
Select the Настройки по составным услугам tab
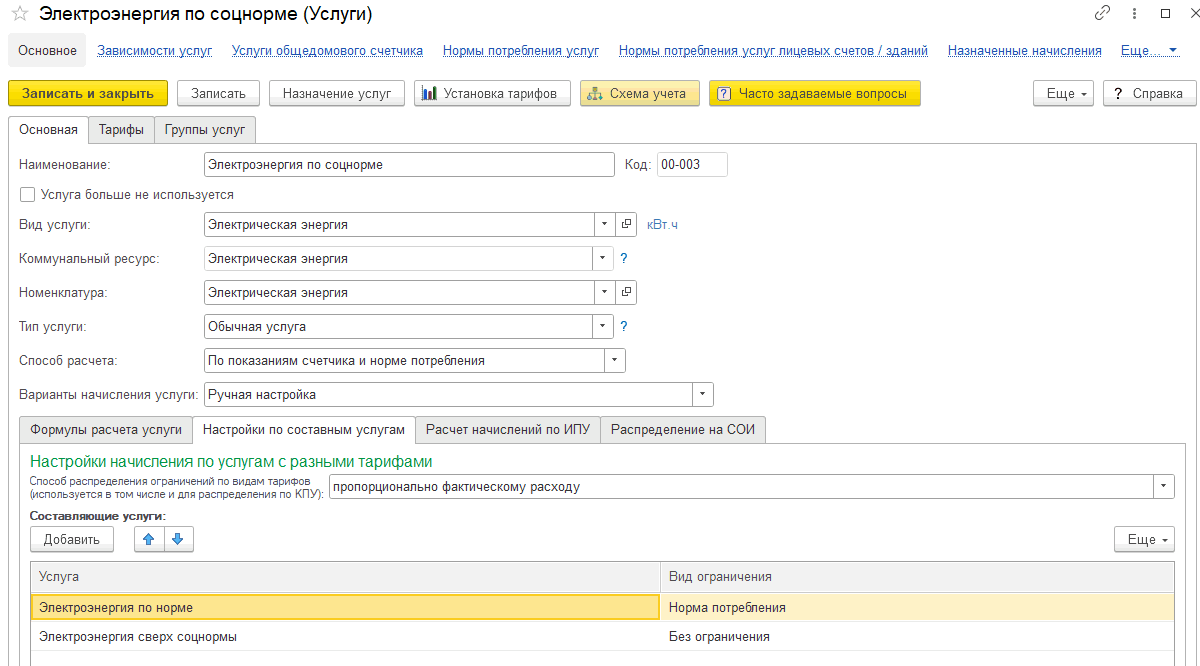coord(303,430)
